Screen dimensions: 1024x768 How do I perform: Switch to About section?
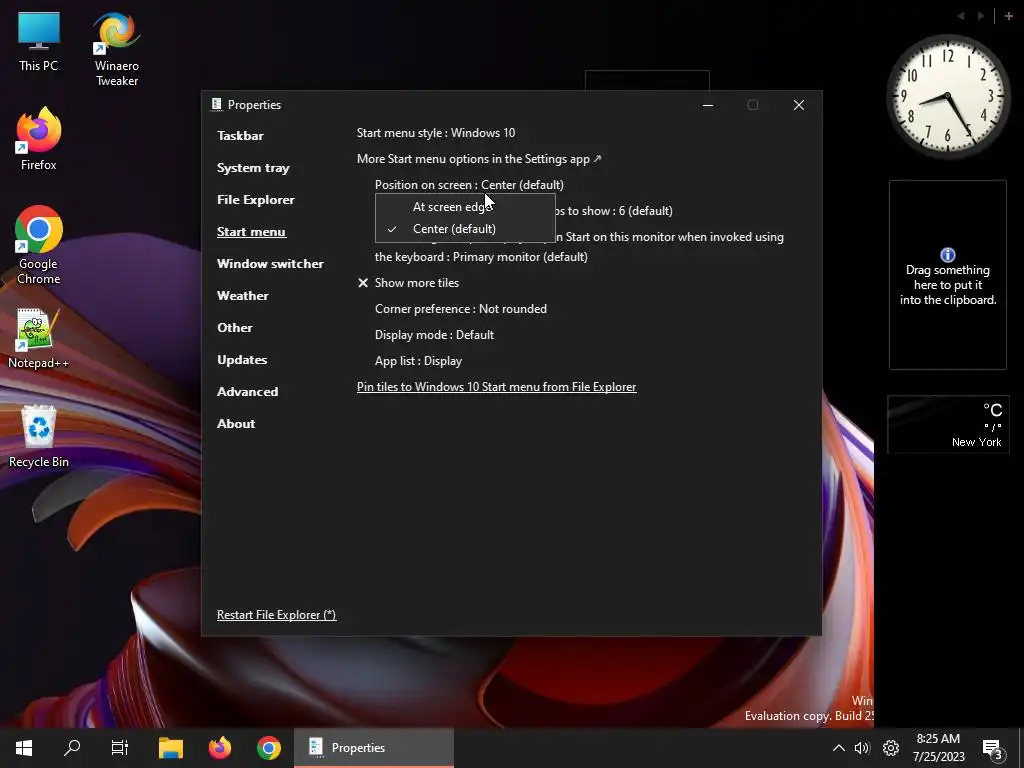(236, 424)
